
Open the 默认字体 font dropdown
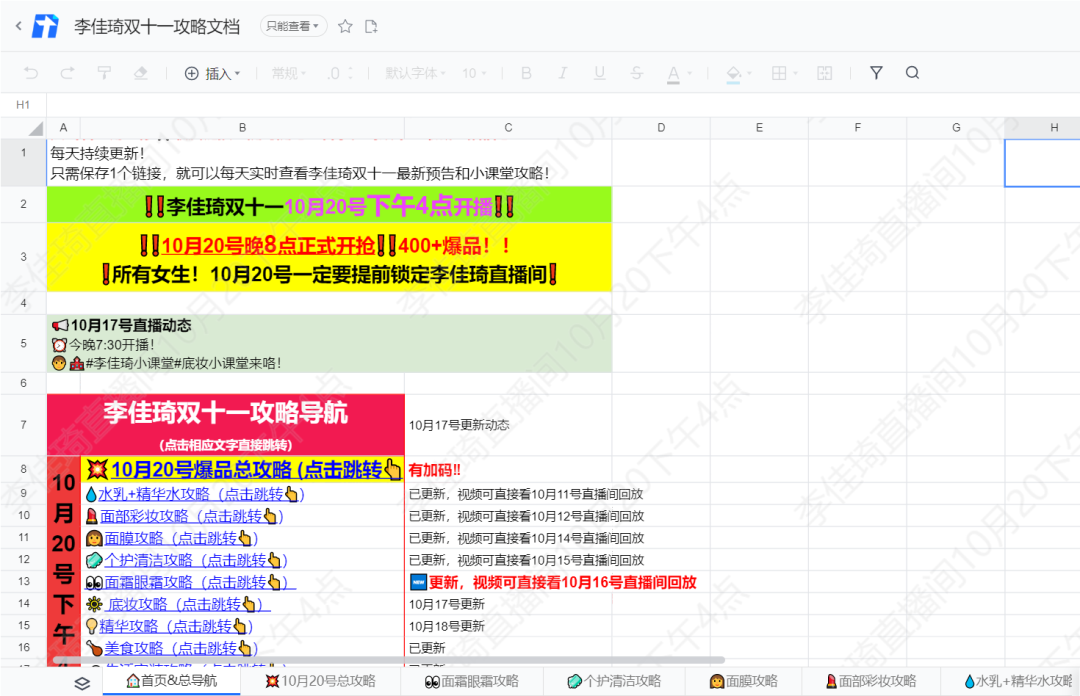coord(415,73)
